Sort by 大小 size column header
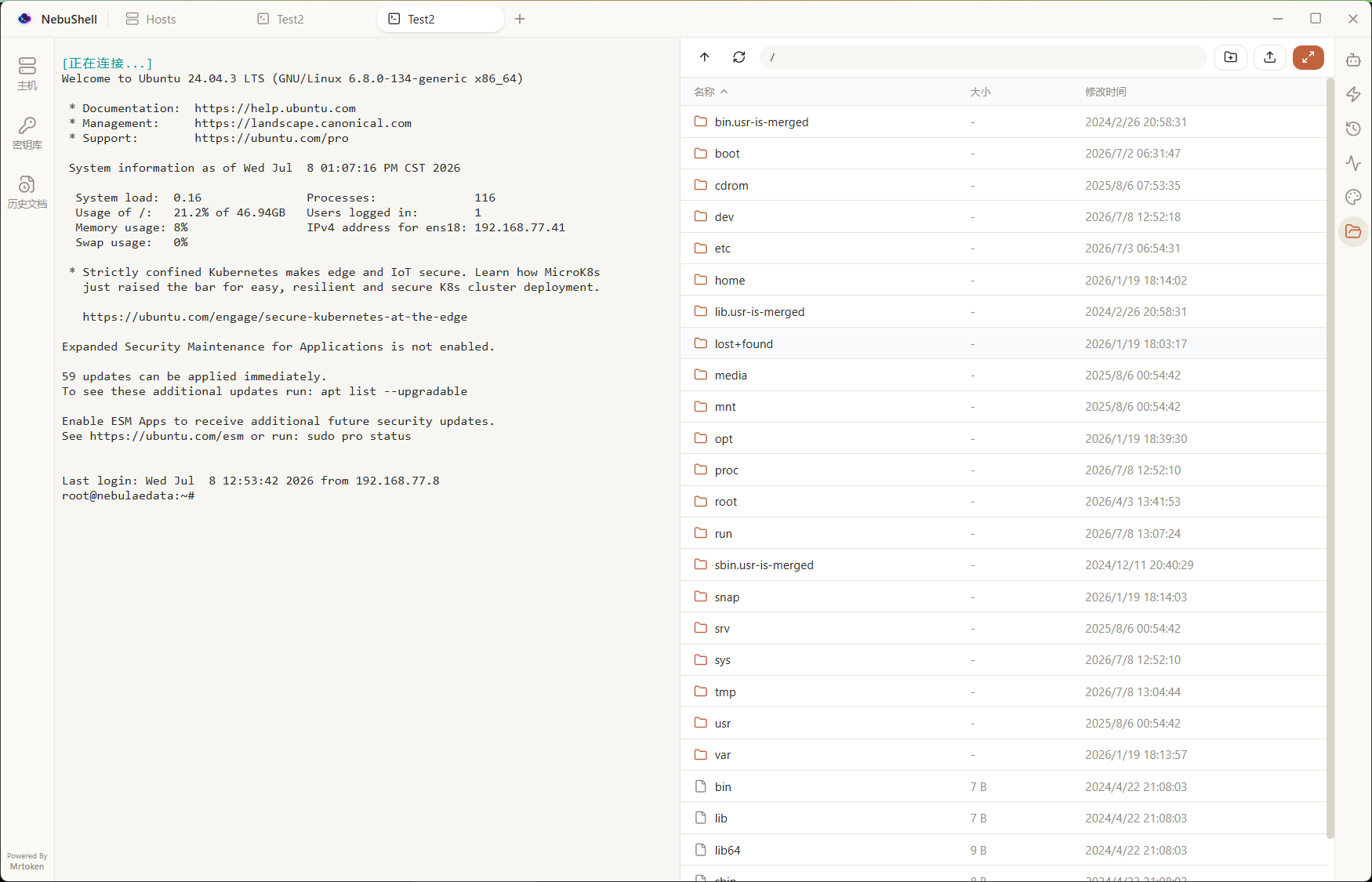Viewport: 1372px width, 882px height. 980,92
